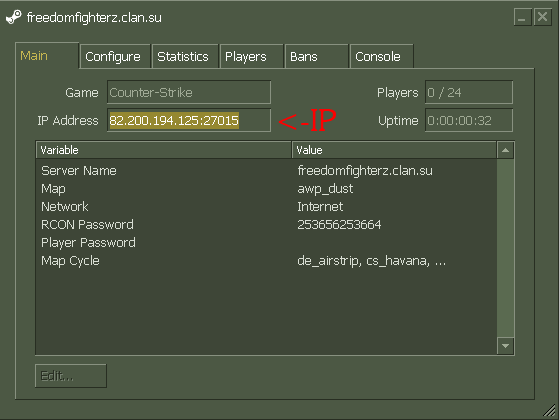Sort by the Value column header
The width and height of the screenshot is (560, 420).
coord(394,150)
